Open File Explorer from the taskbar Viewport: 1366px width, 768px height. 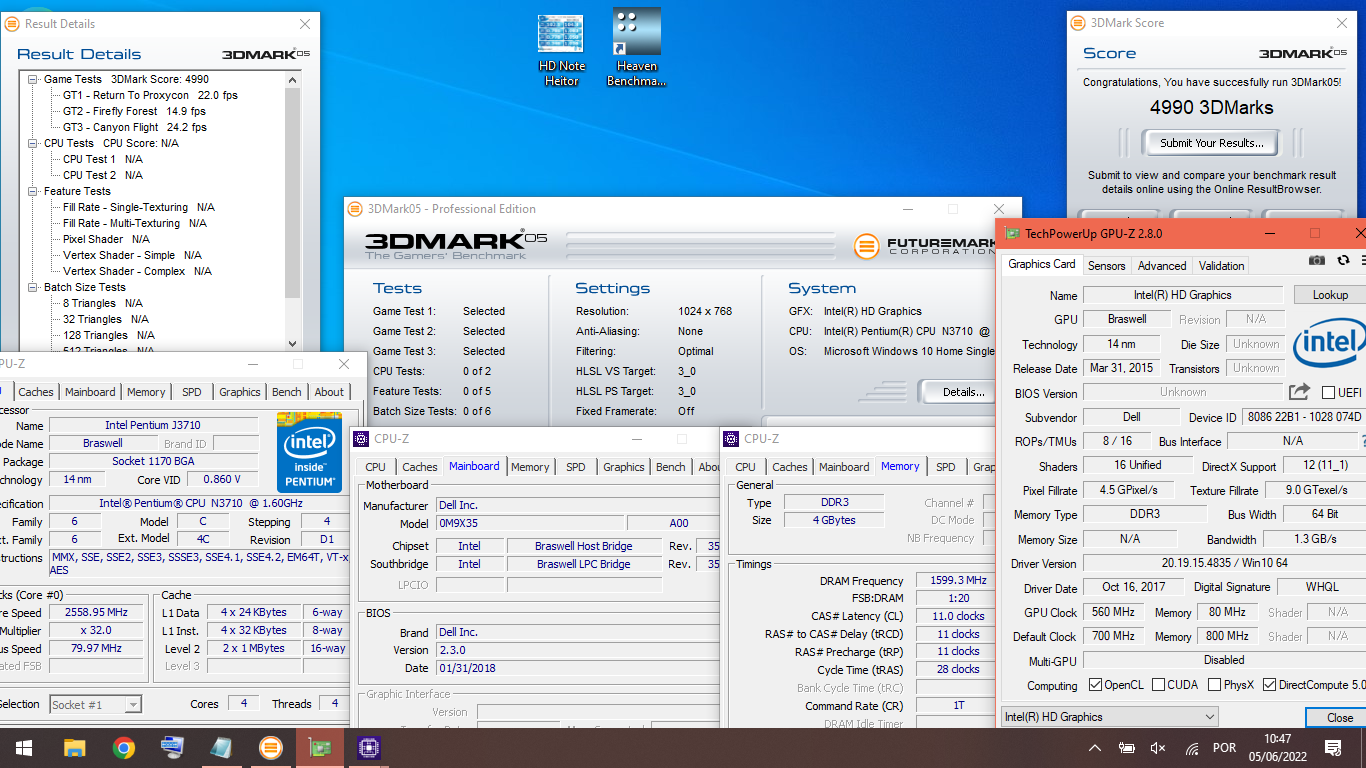(x=74, y=748)
